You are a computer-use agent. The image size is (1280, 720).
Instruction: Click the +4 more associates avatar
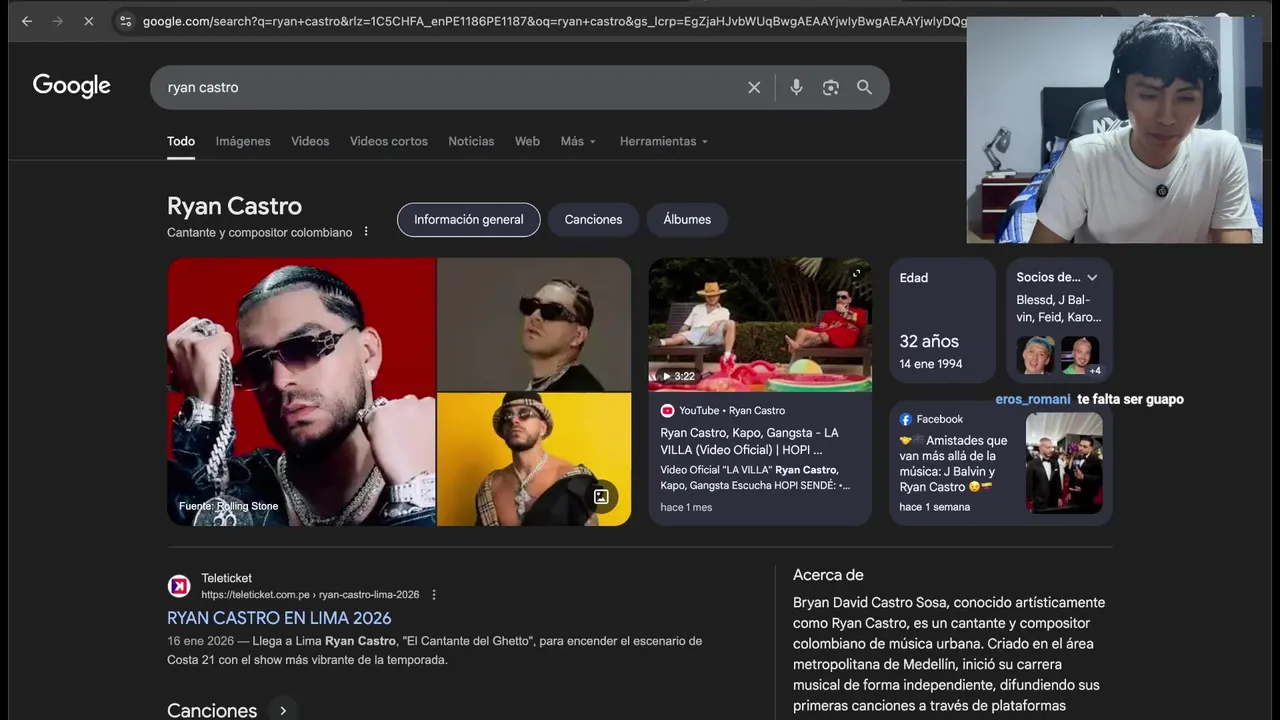coord(1081,356)
